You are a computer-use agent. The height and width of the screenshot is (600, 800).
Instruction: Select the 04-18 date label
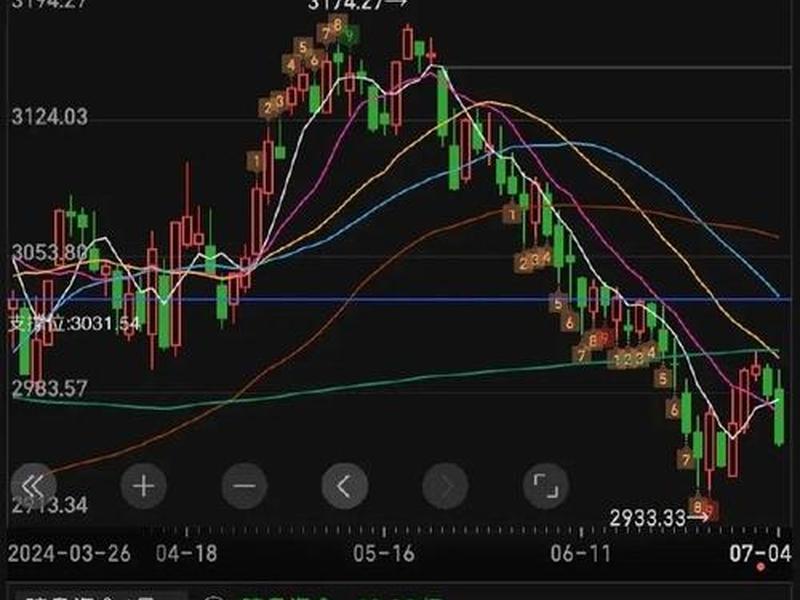tap(187, 554)
